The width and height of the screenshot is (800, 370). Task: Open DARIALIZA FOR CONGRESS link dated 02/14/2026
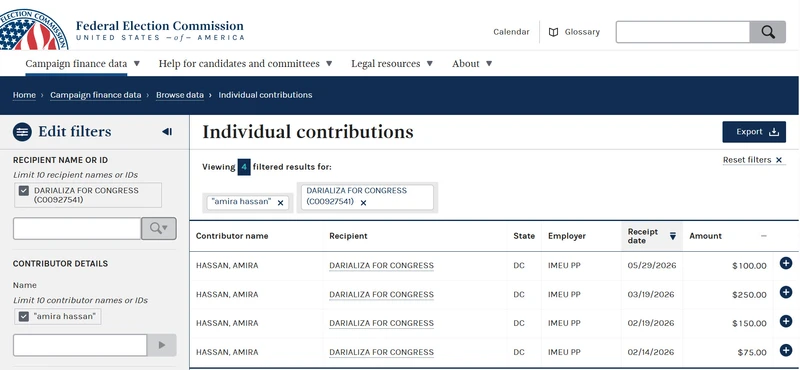pos(381,352)
